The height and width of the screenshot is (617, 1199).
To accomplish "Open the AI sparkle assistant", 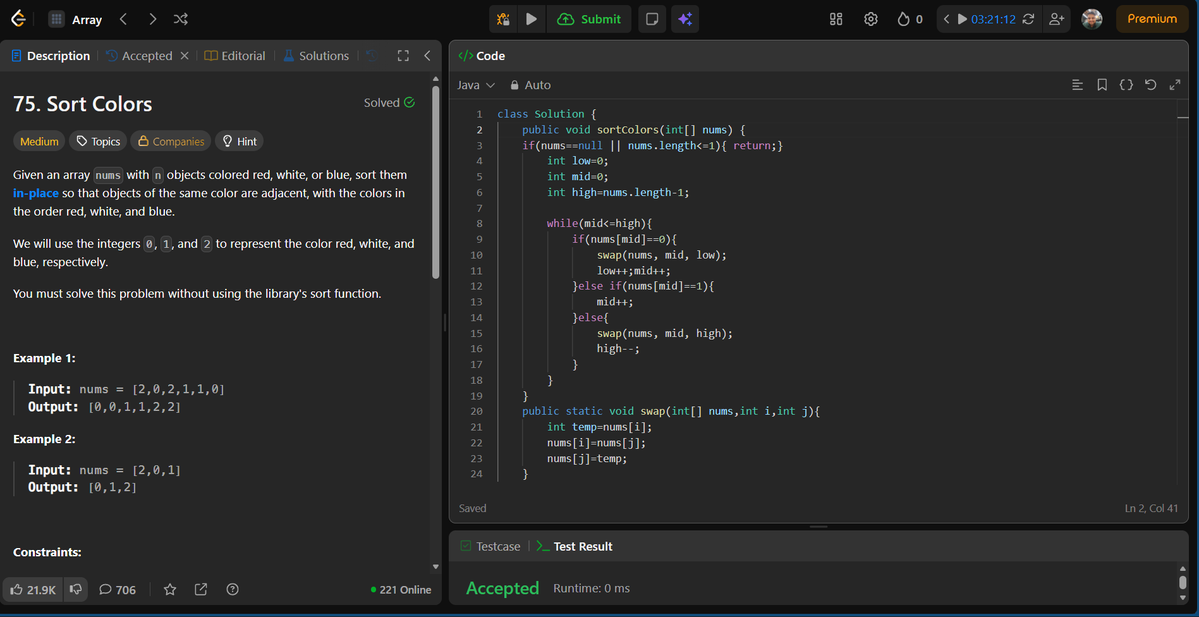I will [x=685, y=19].
